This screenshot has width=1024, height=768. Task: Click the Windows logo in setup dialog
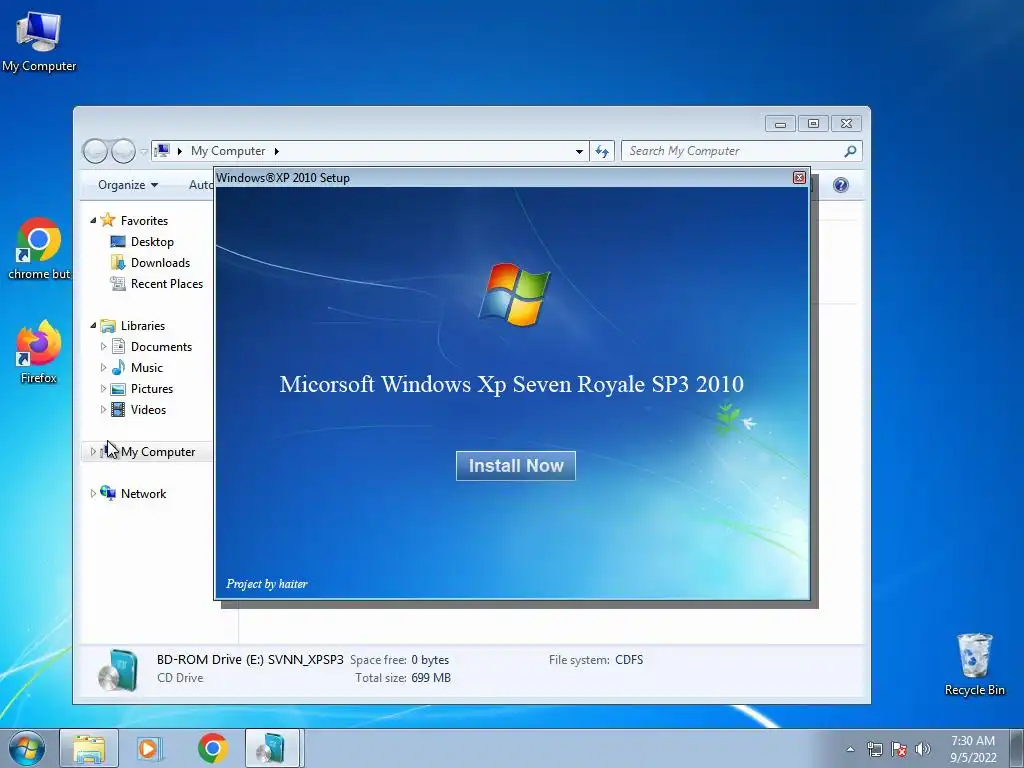pyautogui.click(x=515, y=295)
